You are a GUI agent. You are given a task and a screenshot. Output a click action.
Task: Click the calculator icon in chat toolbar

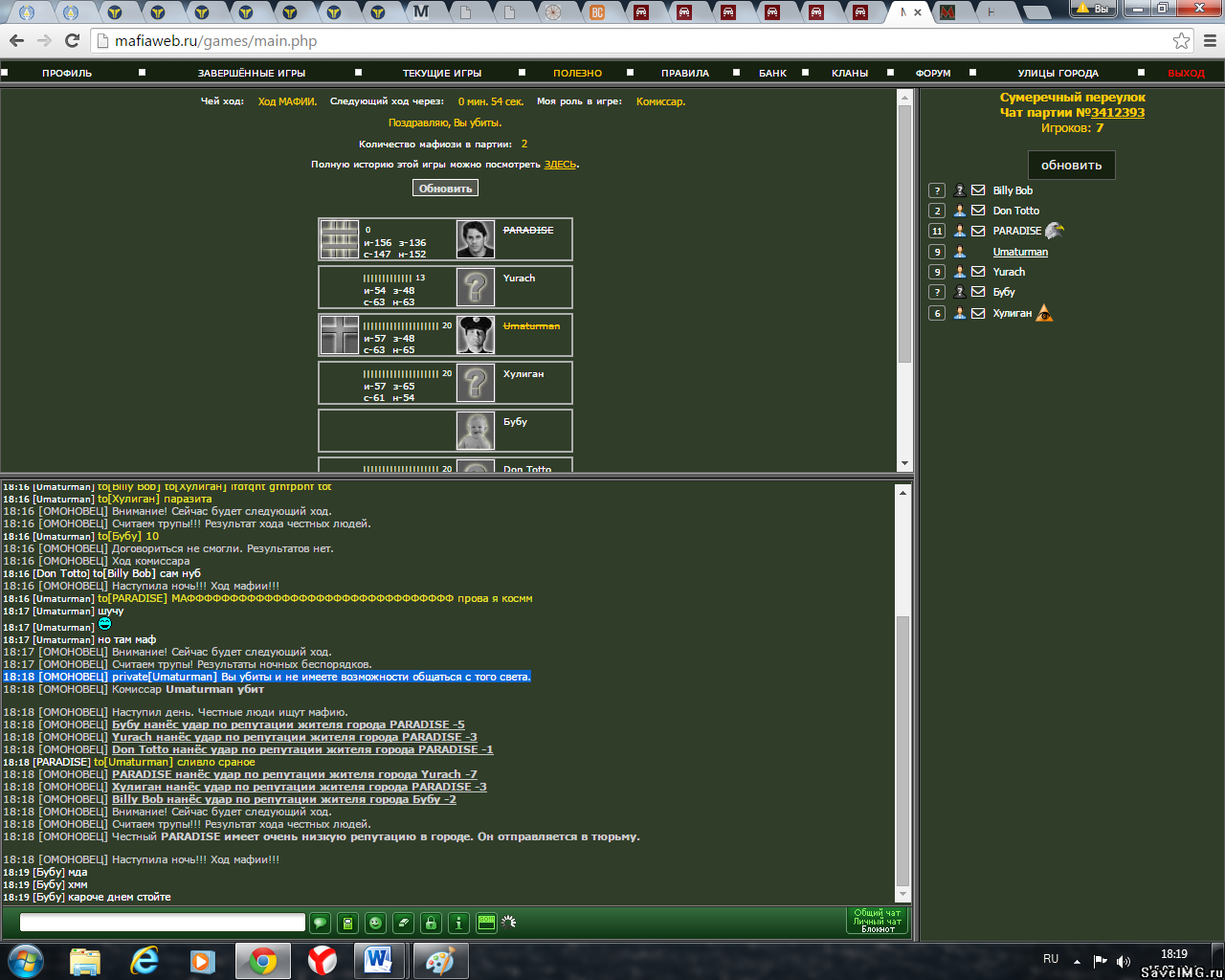[348, 923]
